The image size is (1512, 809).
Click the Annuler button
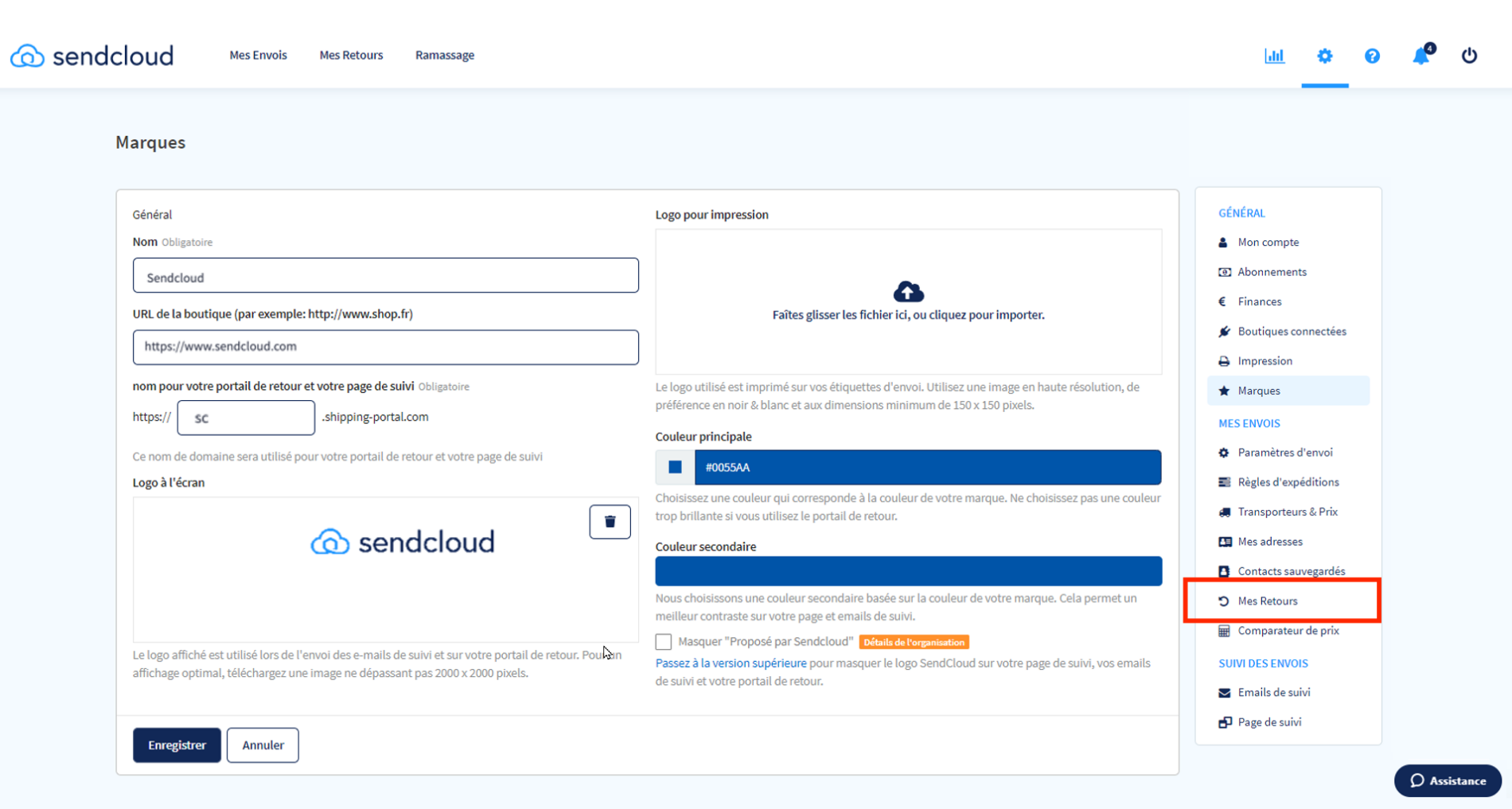pyautogui.click(x=263, y=745)
